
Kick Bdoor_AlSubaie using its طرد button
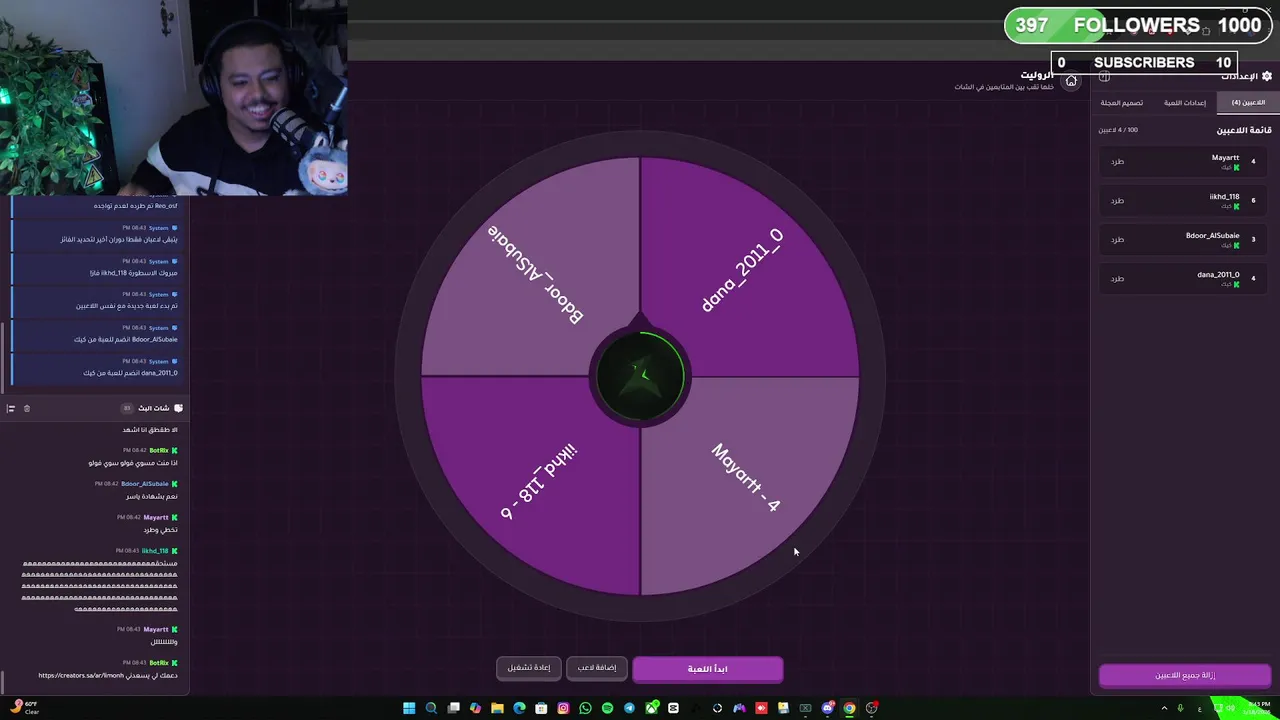(x=1117, y=239)
